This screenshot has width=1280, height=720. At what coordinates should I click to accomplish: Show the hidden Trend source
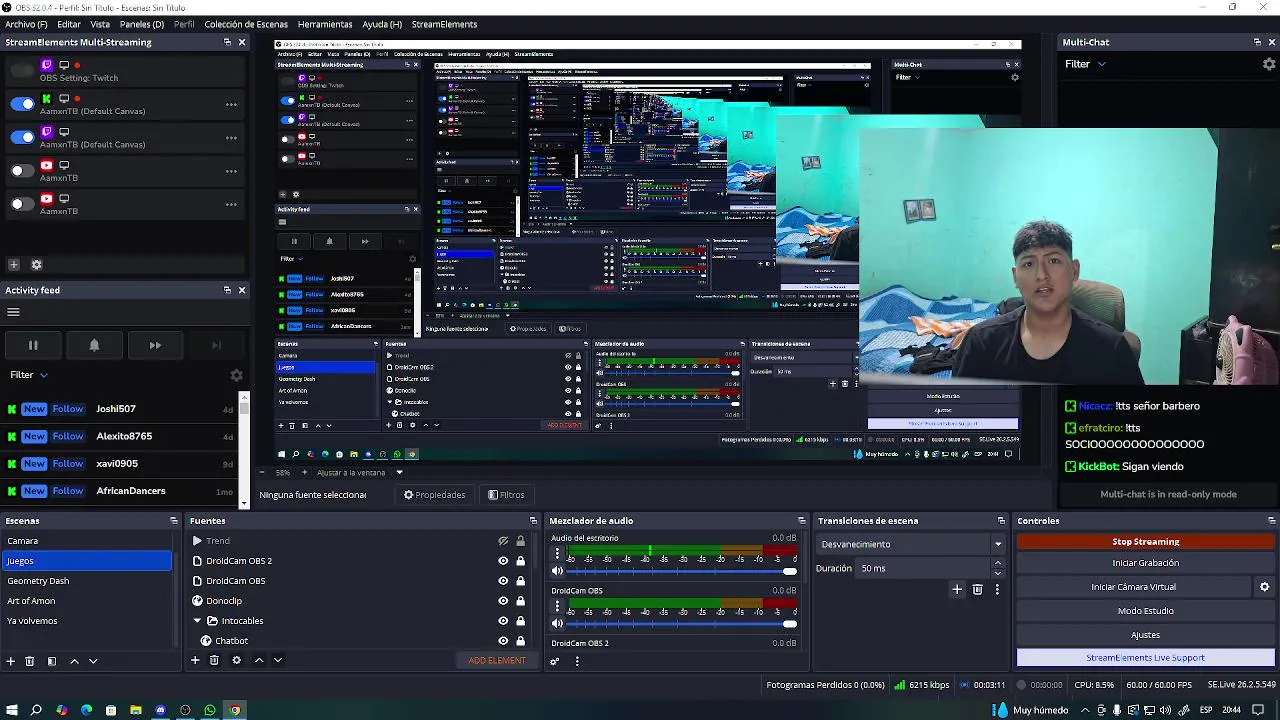click(503, 541)
